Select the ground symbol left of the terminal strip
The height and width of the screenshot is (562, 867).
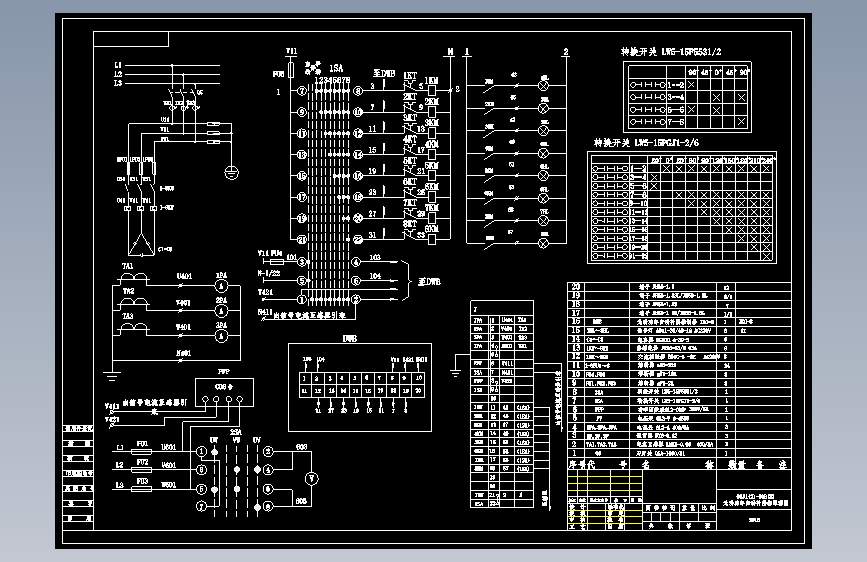pos(455,372)
